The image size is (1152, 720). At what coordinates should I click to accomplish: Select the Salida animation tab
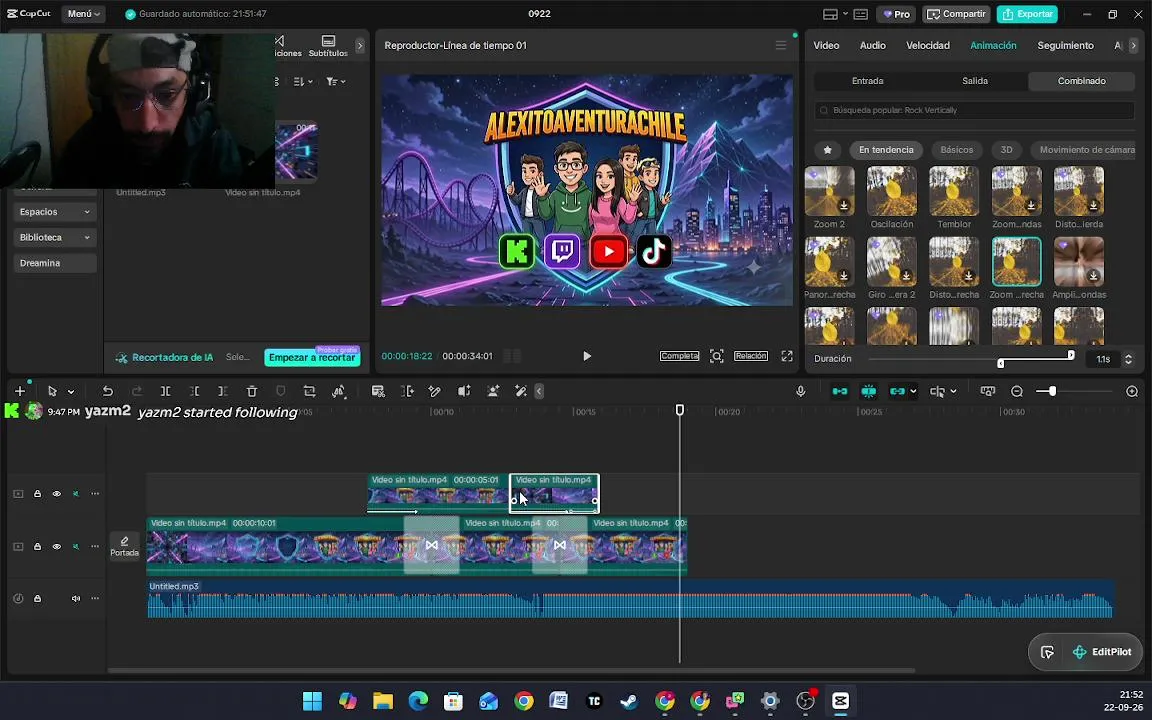(x=975, y=81)
